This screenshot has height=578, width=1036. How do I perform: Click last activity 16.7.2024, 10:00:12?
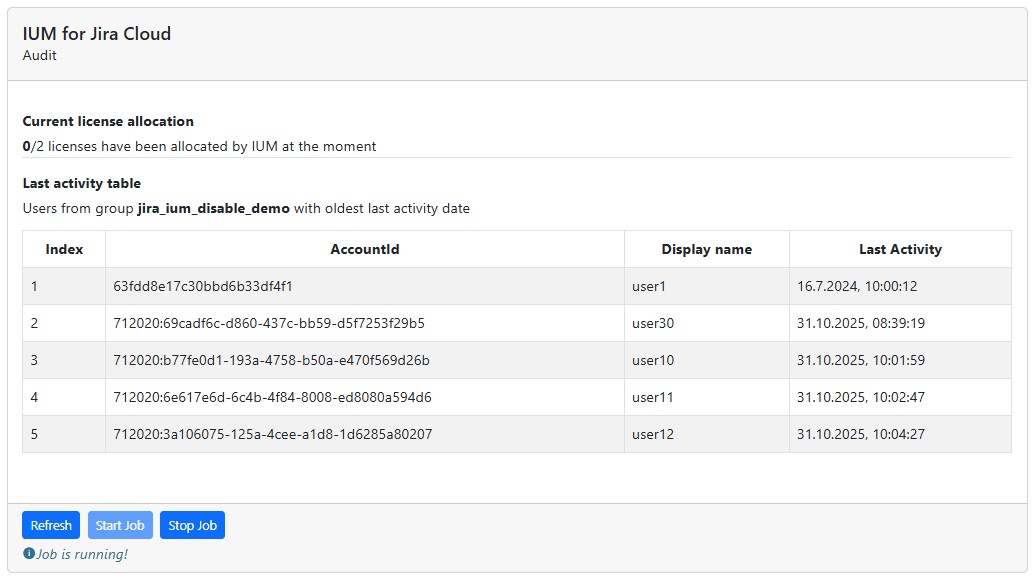click(856, 286)
